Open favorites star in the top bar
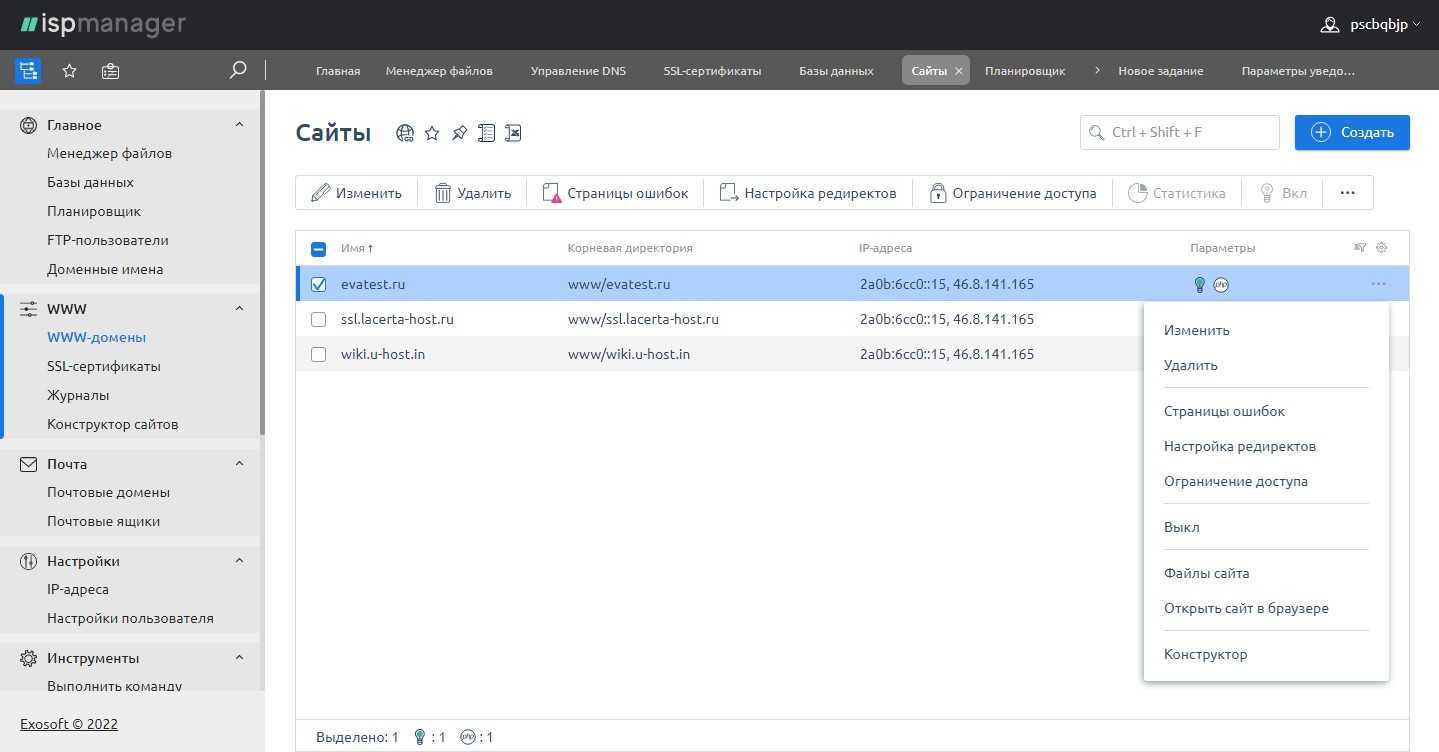The image size is (1439, 752). pyautogui.click(x=69, y=70)
